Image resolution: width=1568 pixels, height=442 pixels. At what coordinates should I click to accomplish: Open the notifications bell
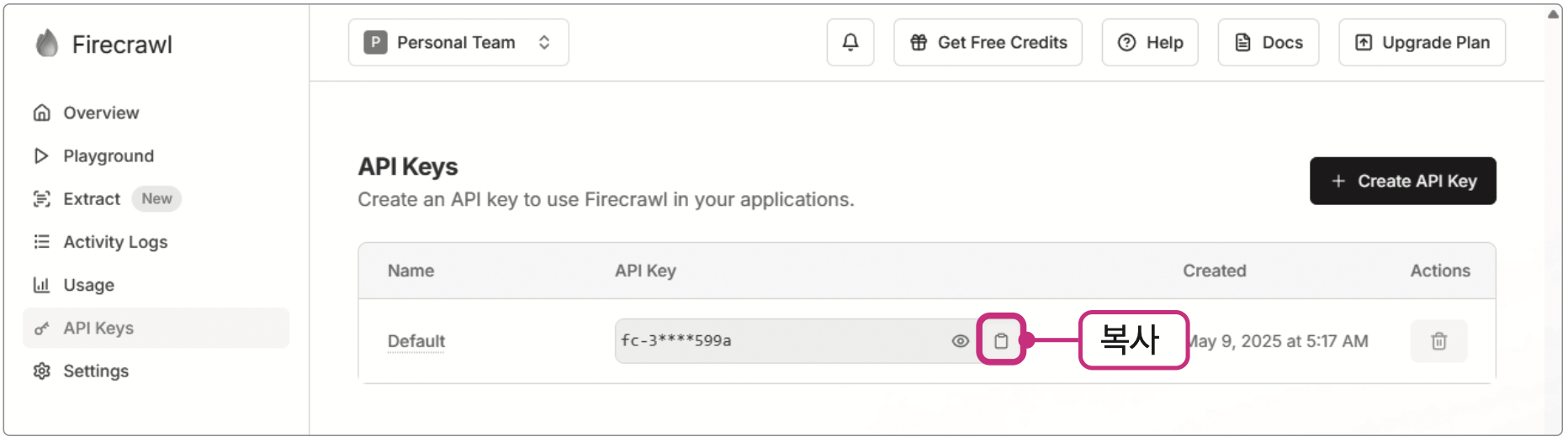click(x=850, y=42)
